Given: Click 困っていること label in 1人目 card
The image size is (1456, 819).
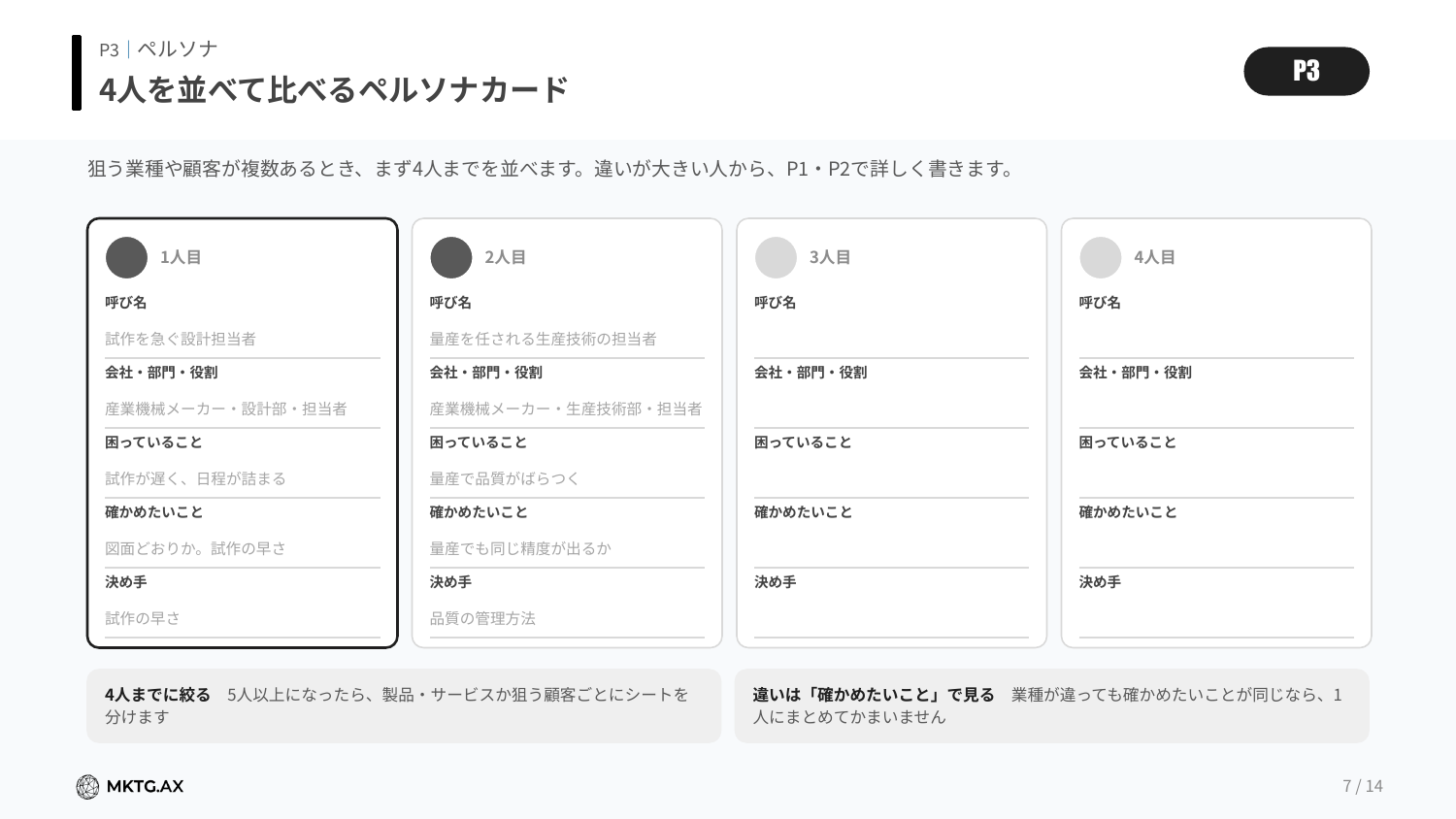Looking at the screenshot, I should pyautogui.click(x=153, y=442).
